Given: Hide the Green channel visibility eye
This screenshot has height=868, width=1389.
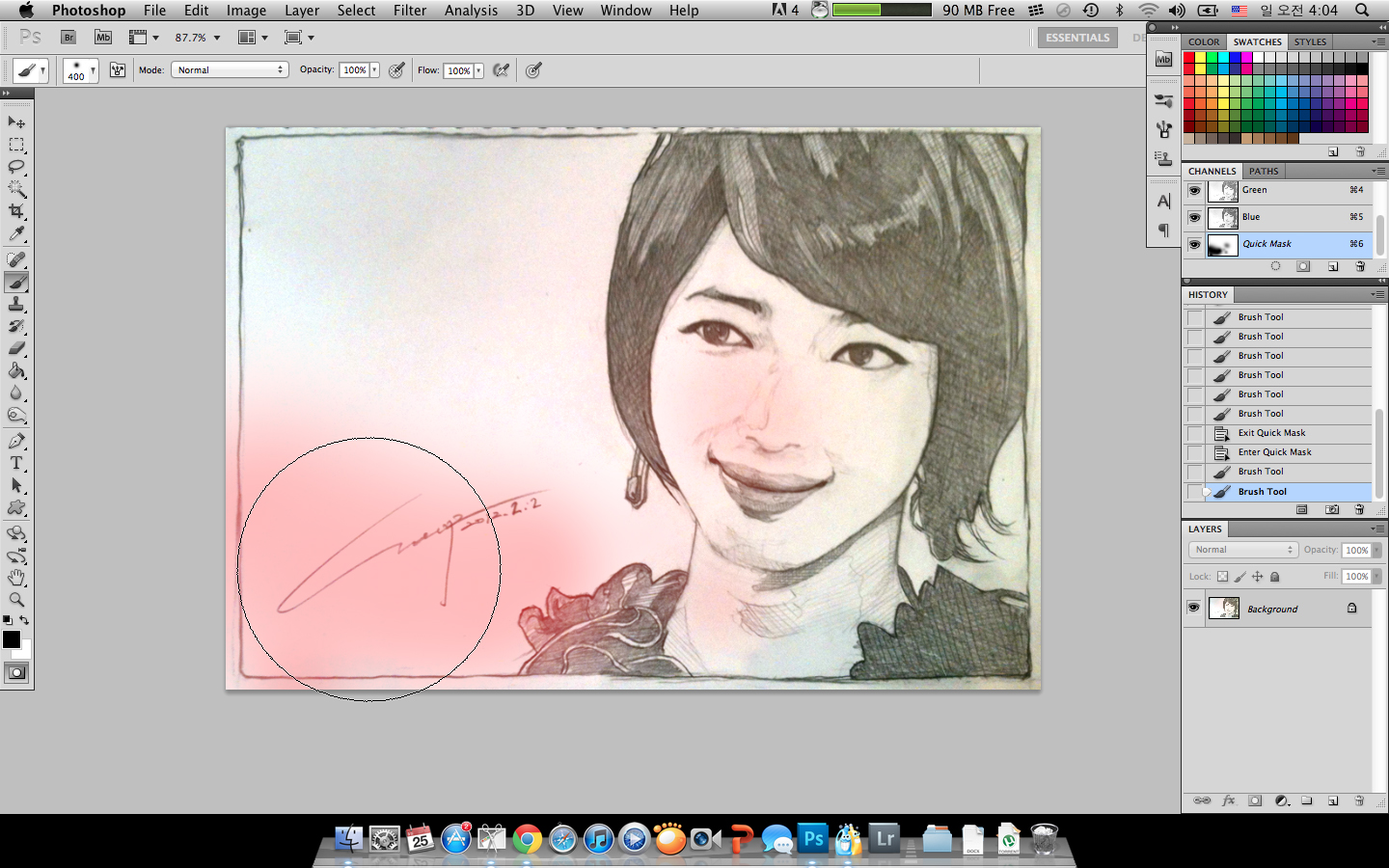Looking at the screenshot, I should [x=1194, y=191].
